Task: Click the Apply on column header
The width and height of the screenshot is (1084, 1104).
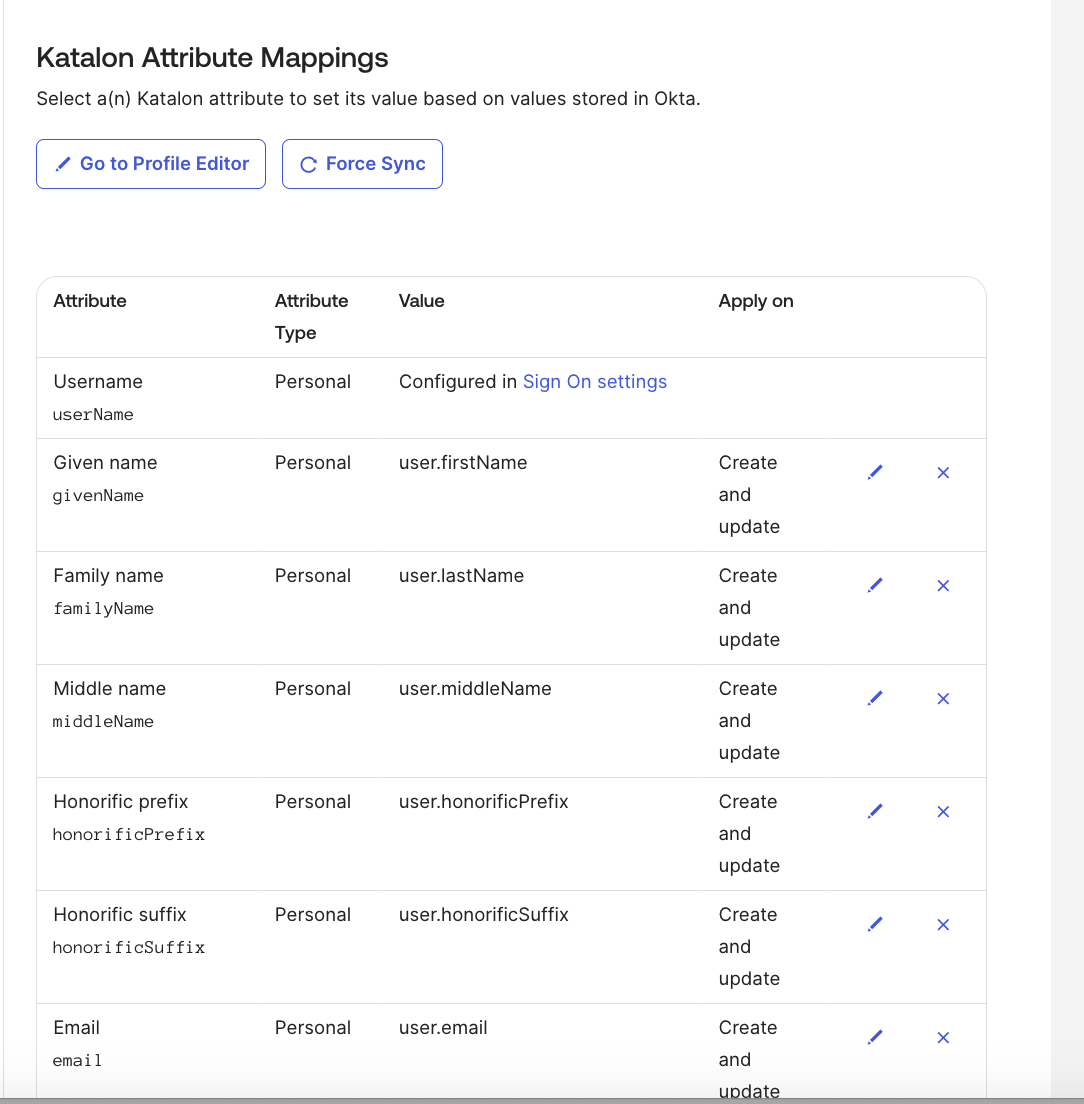Action: (756, 301)
